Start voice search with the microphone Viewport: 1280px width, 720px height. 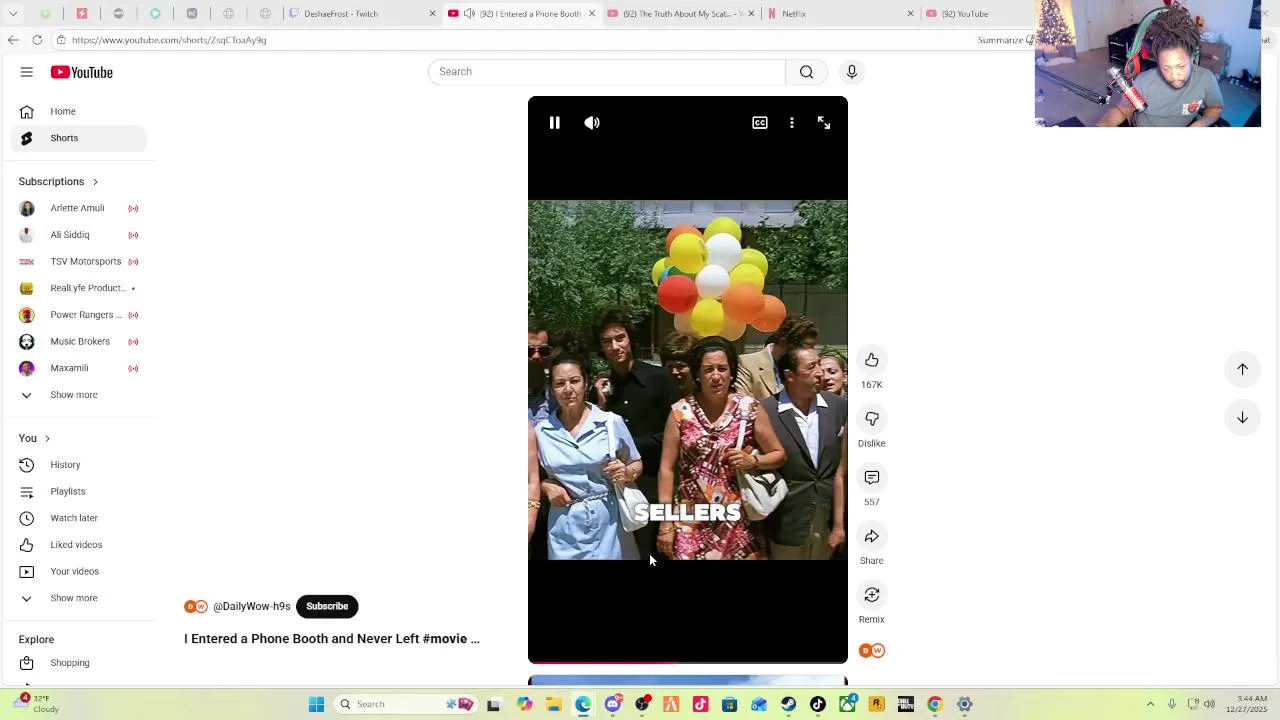(852, 72)
